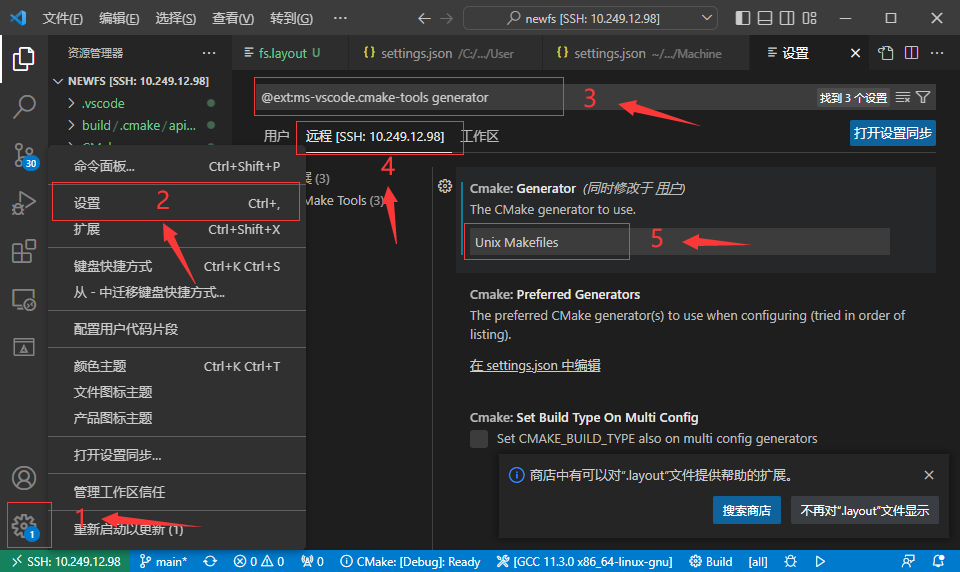Open Source Control view with 30 badge
960x572 pixels.
(x=24, y=155)
